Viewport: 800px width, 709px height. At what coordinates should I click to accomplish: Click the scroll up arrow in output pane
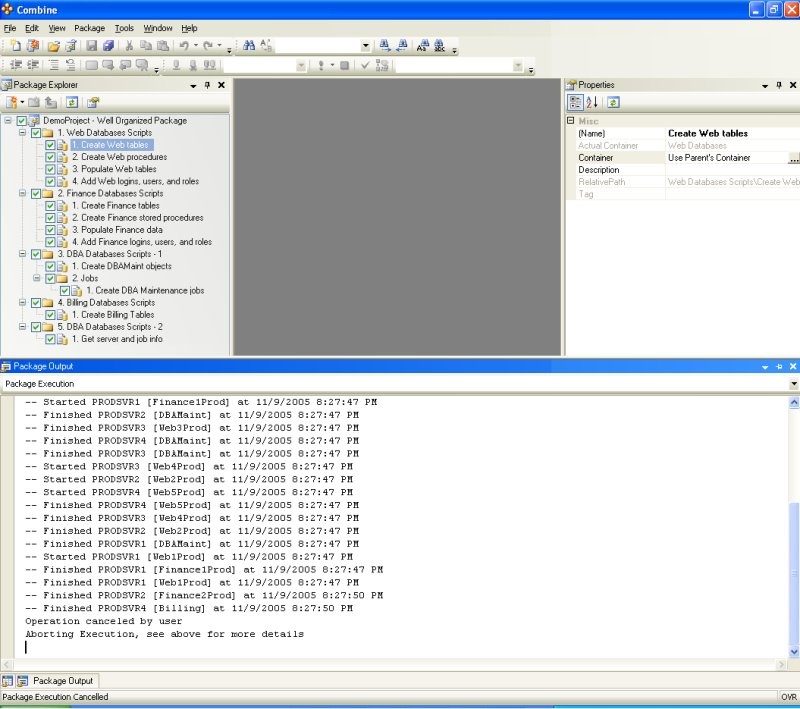point(794,403)
